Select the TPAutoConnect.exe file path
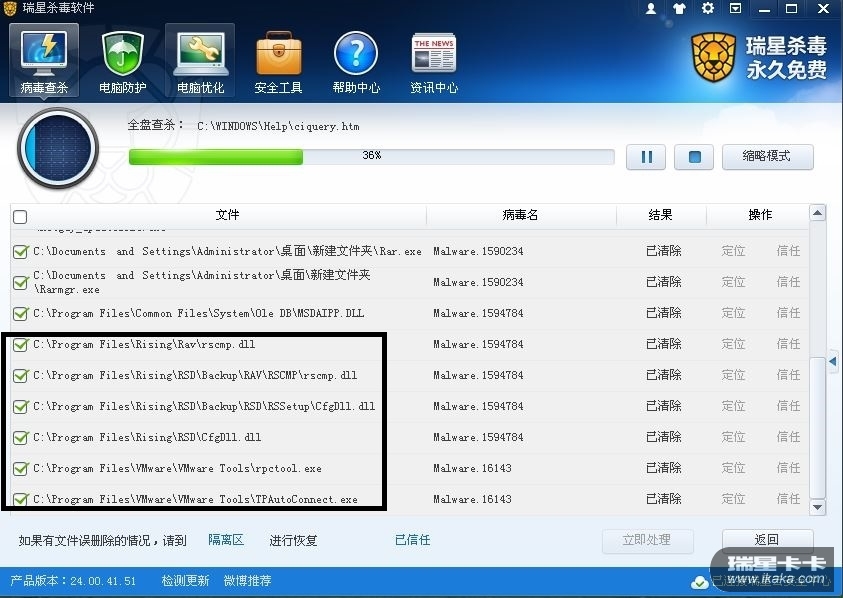This screenshot has height=598, width=843. point(195,500)
